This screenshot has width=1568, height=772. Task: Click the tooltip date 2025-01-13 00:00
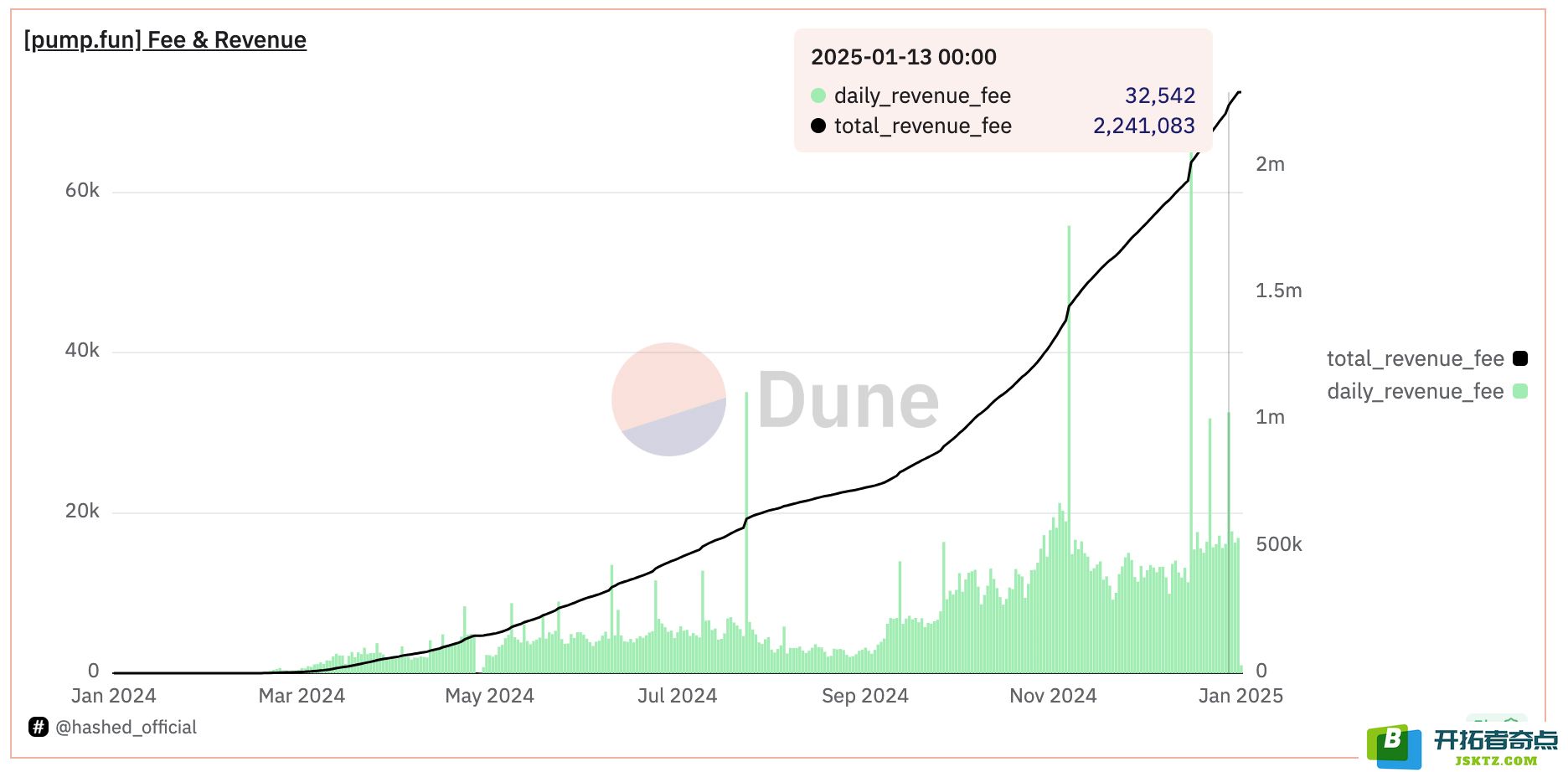904,57
